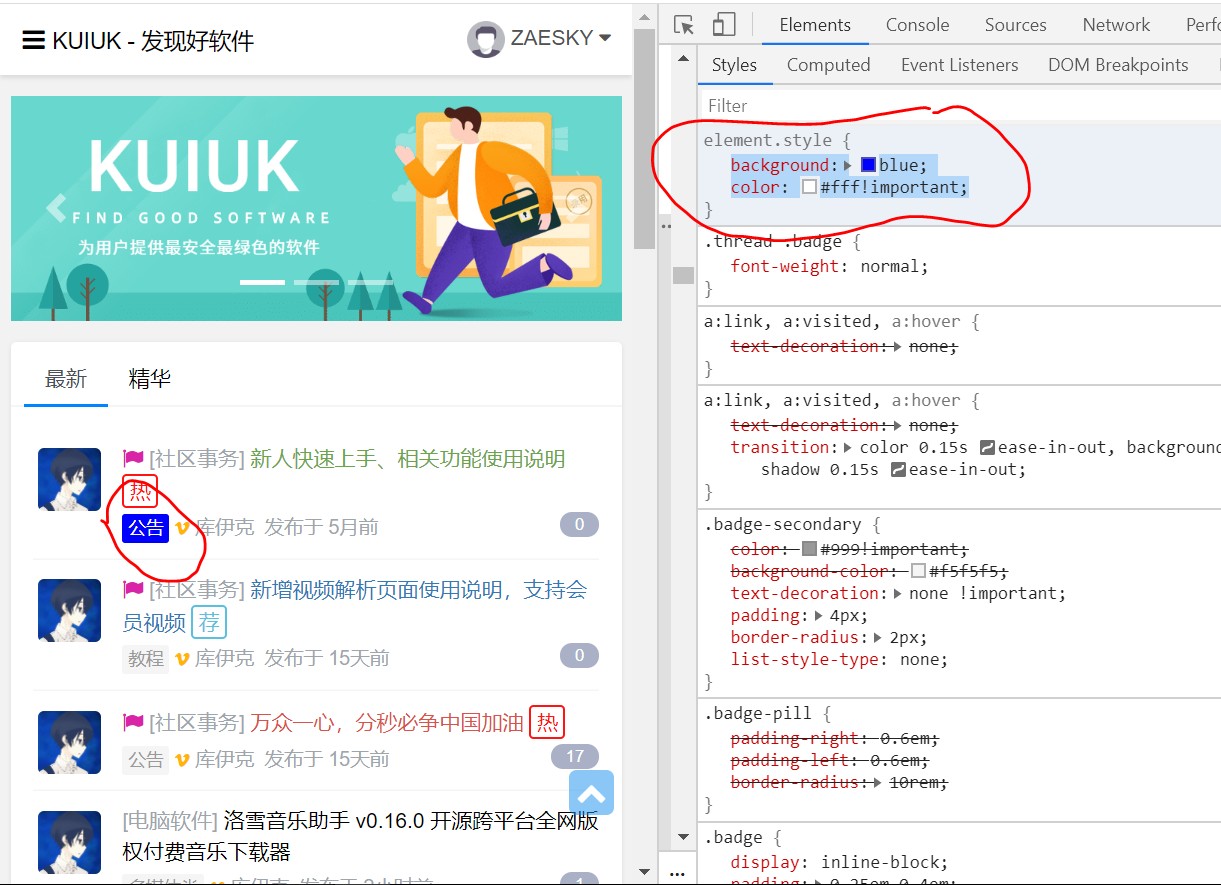Open the Console panel tab
This screenshot has width=1221, height=885.
click(917, 25)
